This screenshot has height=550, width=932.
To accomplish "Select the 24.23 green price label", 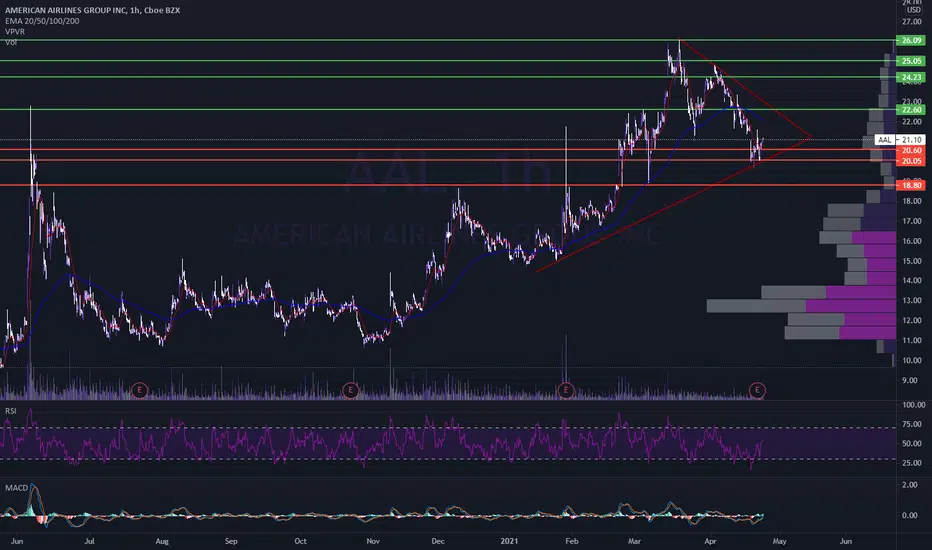I will (911, 77).
